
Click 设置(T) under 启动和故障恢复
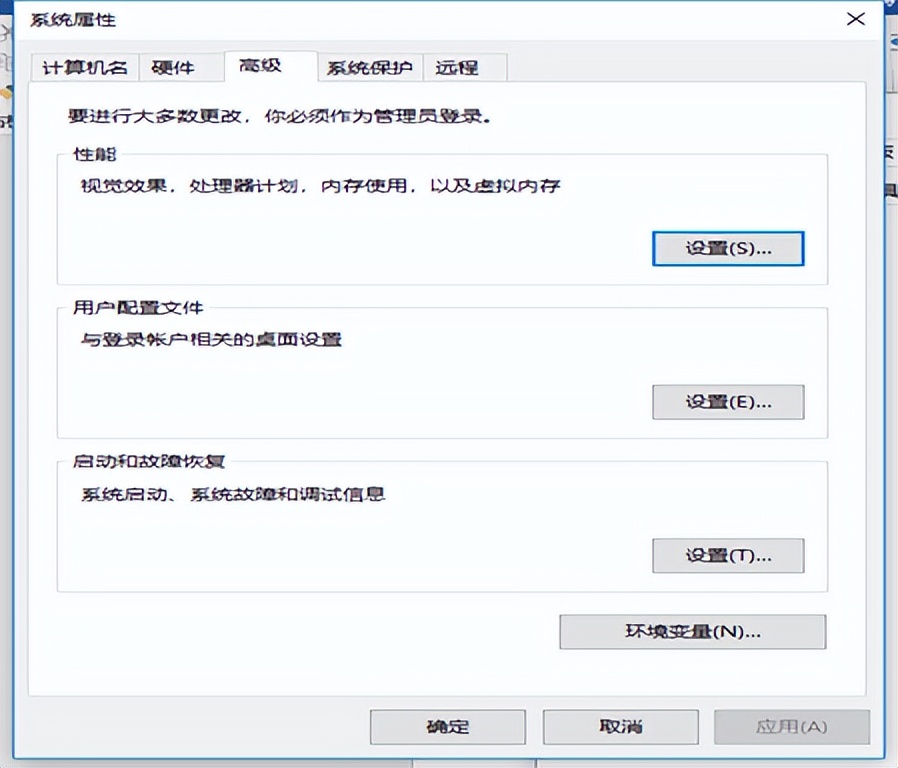(x=728, y=556)
